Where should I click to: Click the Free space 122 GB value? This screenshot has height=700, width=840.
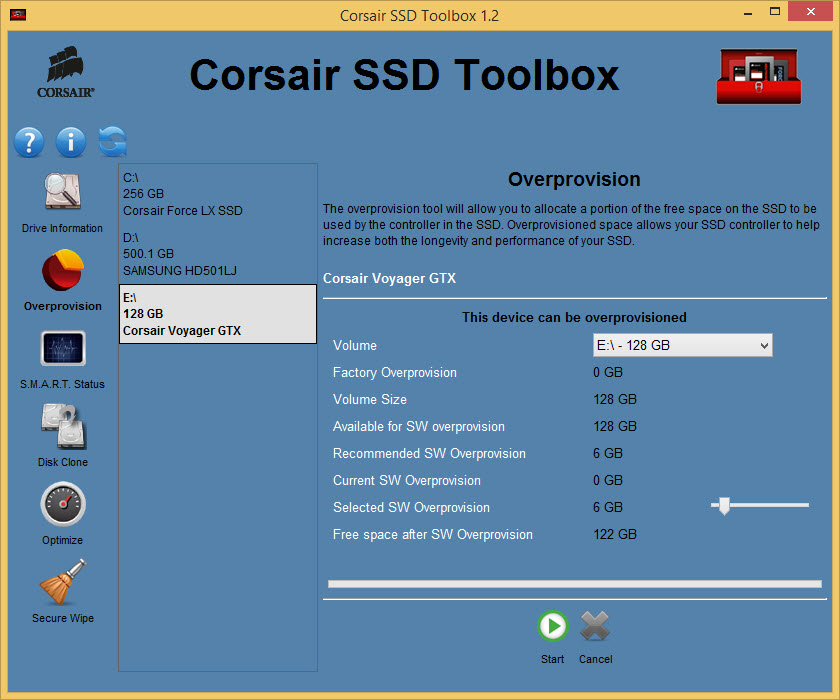coord(614,535)
